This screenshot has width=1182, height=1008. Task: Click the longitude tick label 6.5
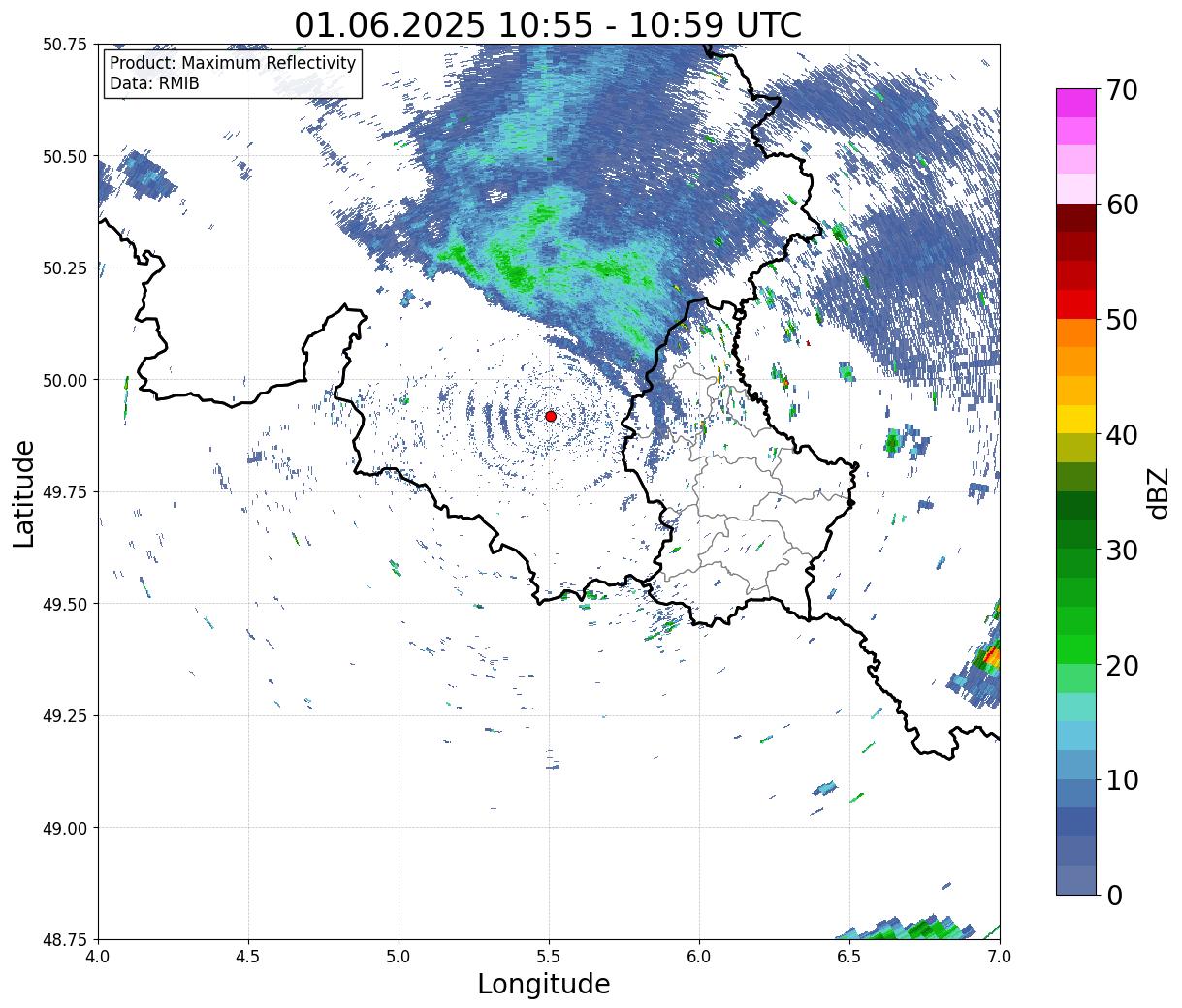point(849,957)
